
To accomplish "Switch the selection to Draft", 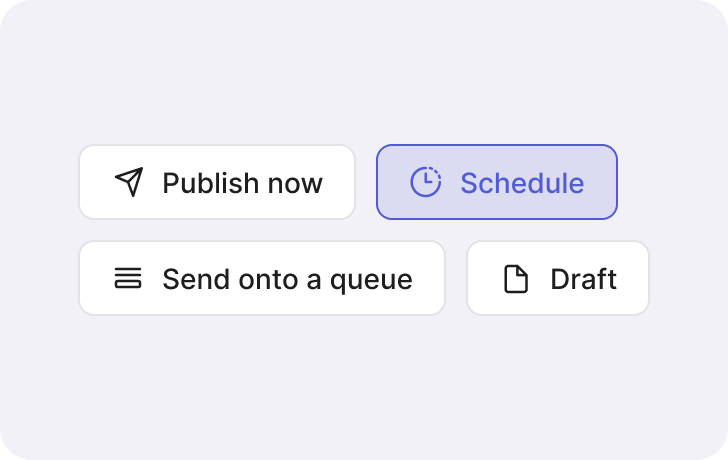I will coord(557,278).
